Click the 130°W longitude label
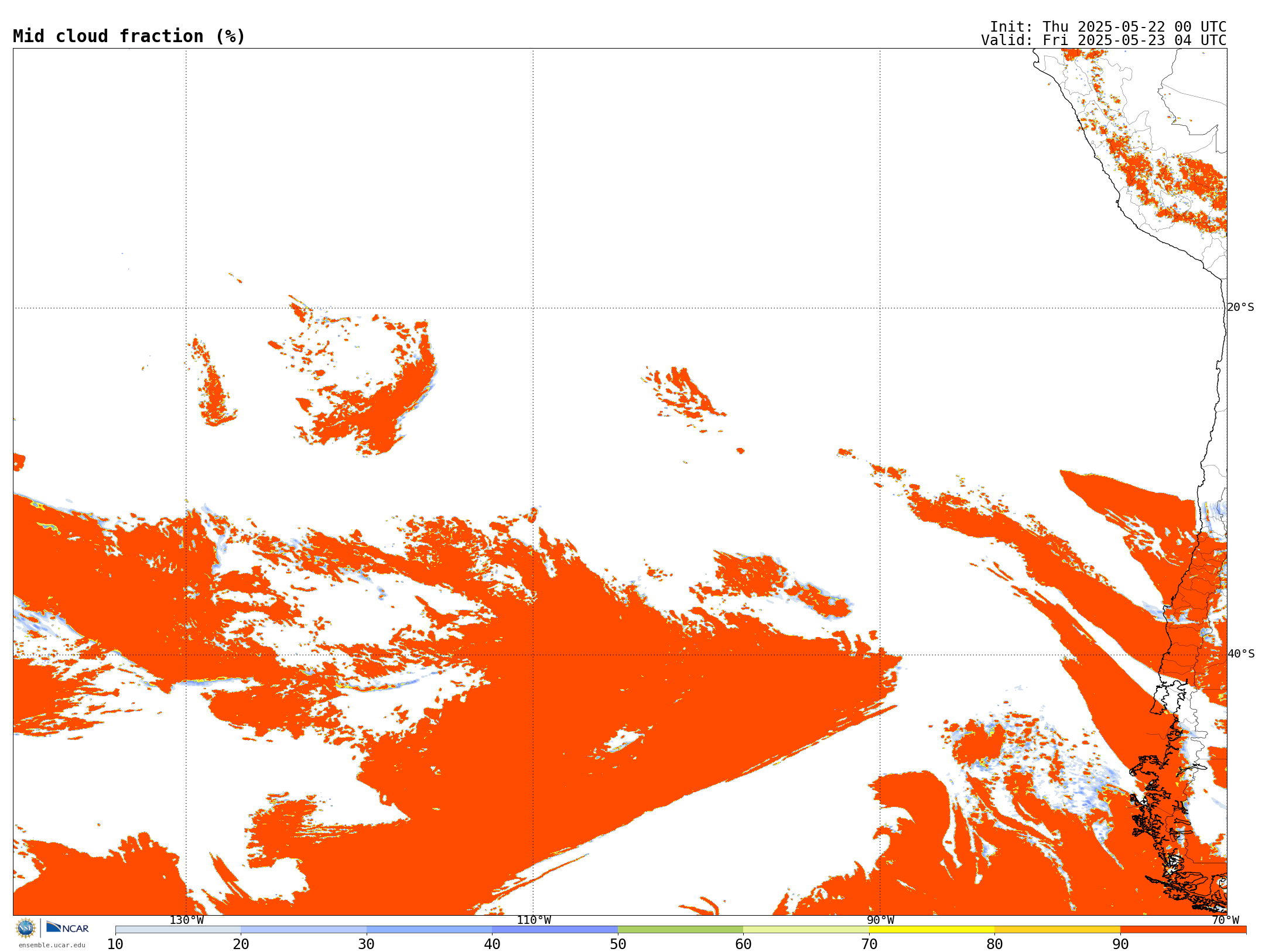 pyautogui.click(x=187, y=920)
